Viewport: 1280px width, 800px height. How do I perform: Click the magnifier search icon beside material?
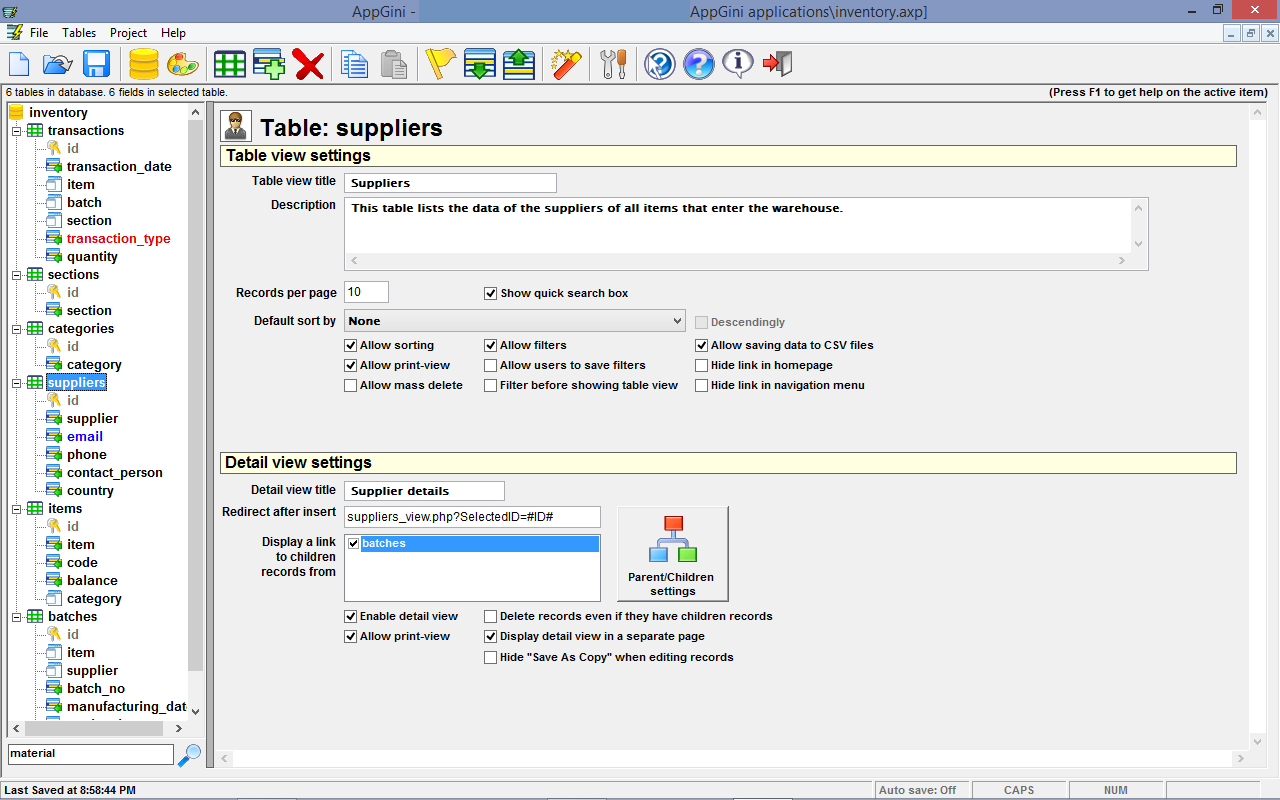coord(189,755)
